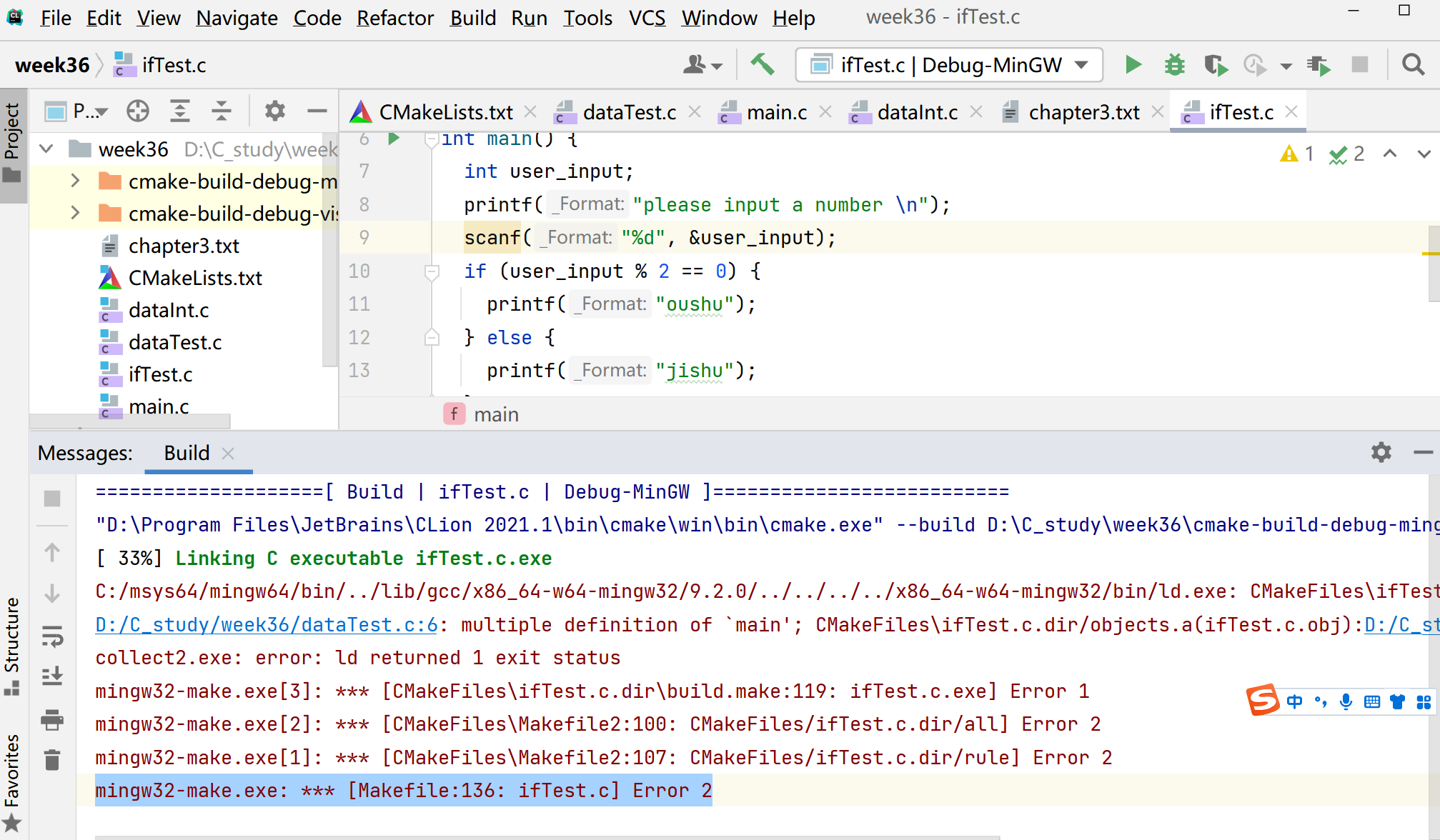This screenshot has width=1440, height=840.
Task: Click the profiler run icon
Action: 1255,65
